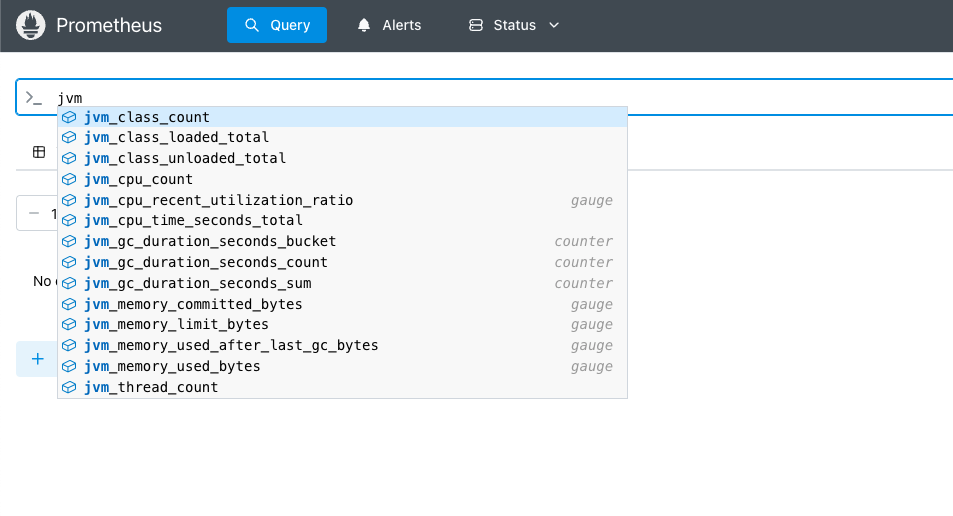The height and width of the screenshot is (516, 953).
Task: Click the cube icon beside jvm_cpu_recent_utilization_ratio
Action: point(69,200)
